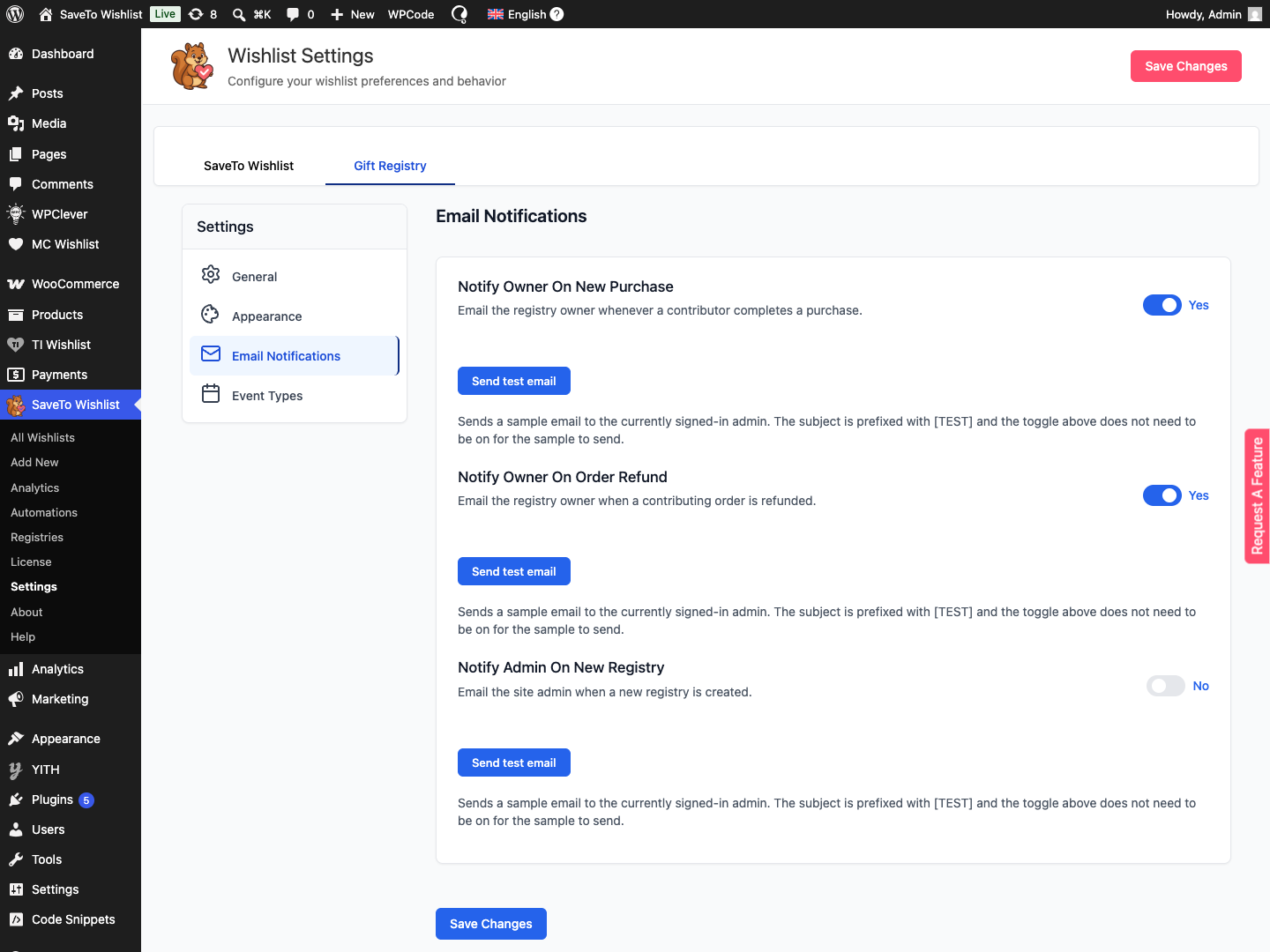Click the Payments dollar icon in sidebar
Viewport: 1270px width, 952px height.
[x=16, y=375]
